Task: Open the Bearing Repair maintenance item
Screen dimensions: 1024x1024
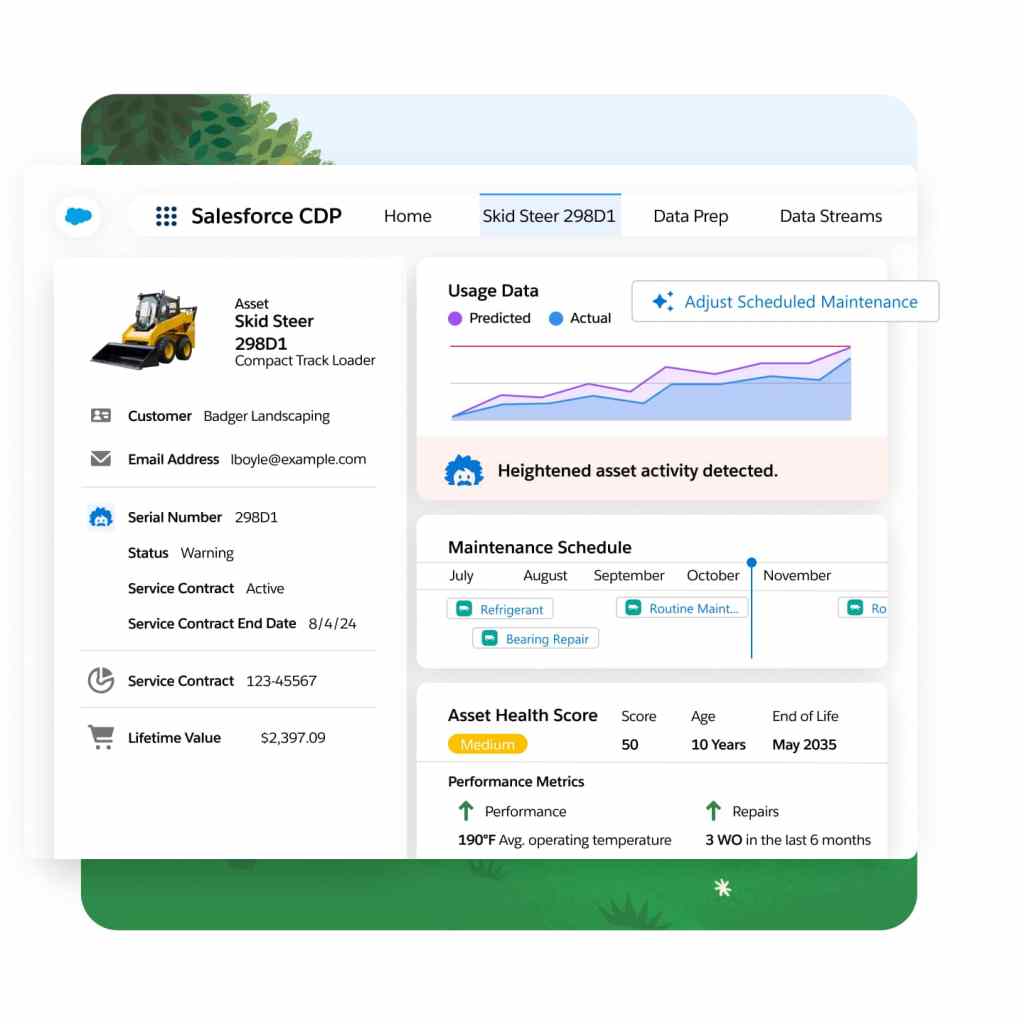Action: coord(536,638)
